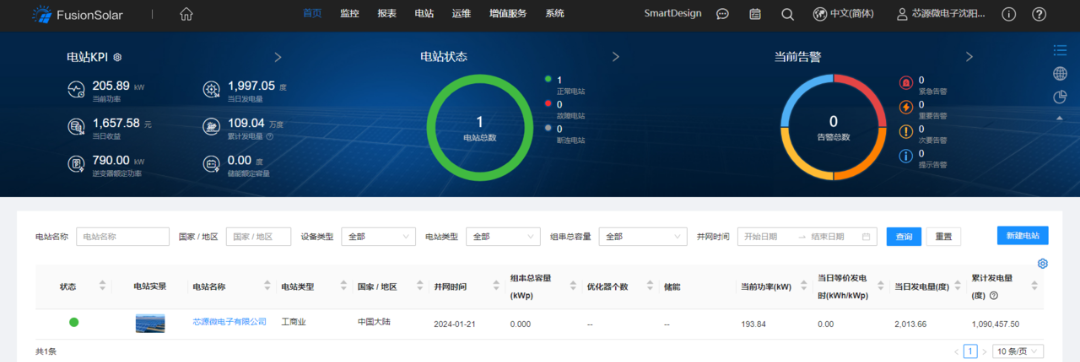Click next page arrow in pagination
Image resolution: width=1080 pixels, height=362 pixels.
[984, 352]
